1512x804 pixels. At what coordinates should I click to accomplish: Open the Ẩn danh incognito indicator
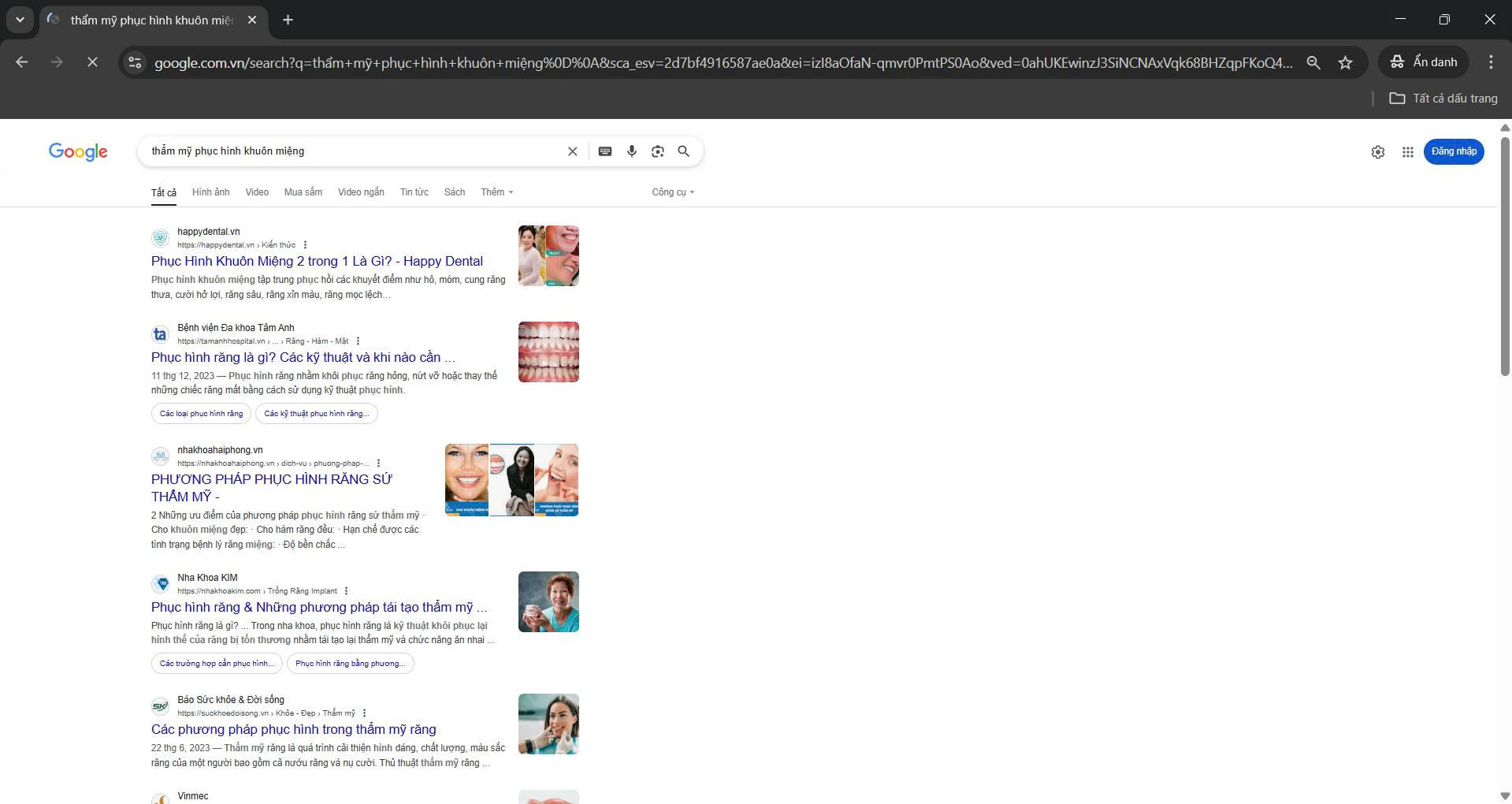pos(1424,62)
